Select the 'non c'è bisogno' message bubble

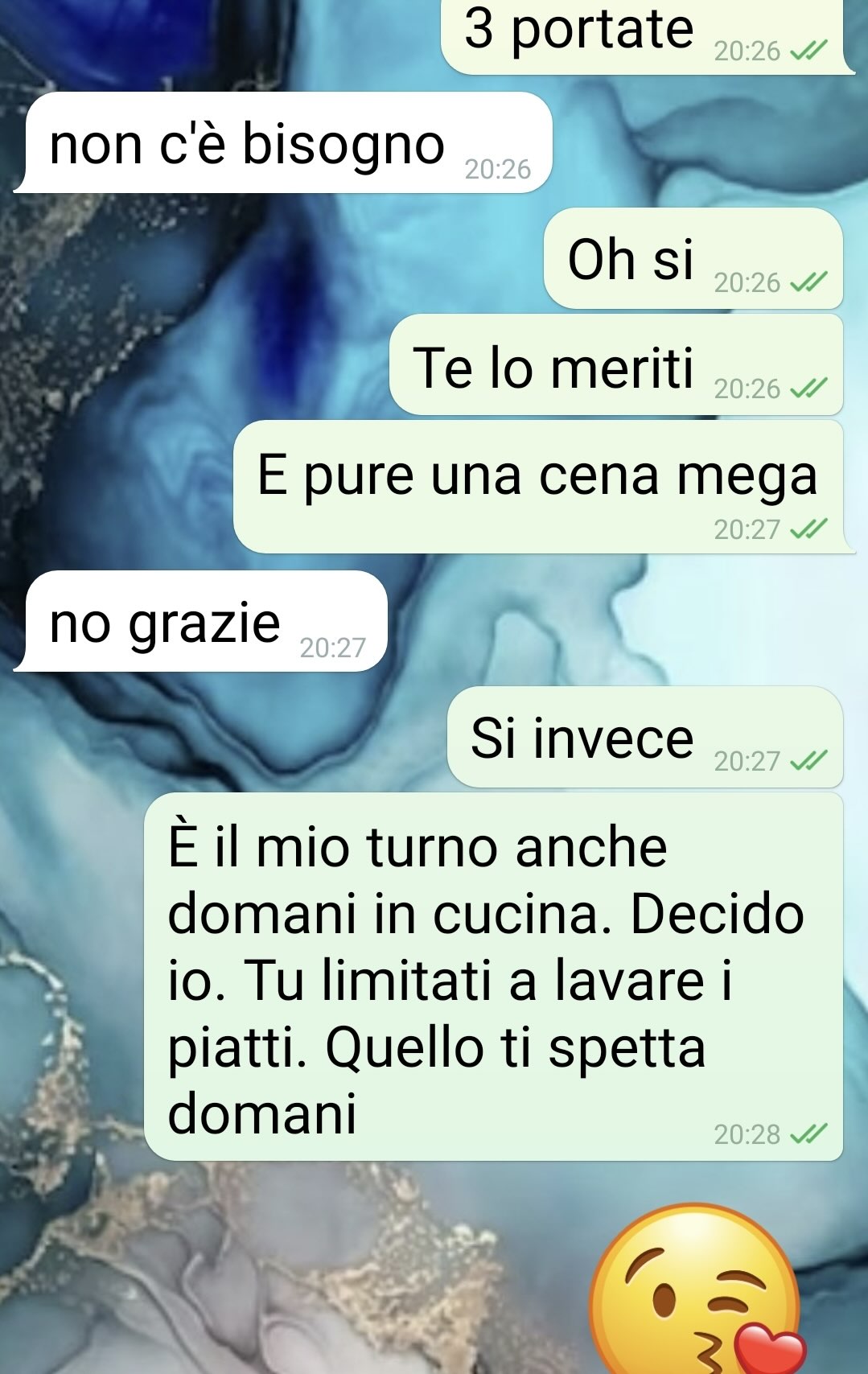tap(283, 142)
